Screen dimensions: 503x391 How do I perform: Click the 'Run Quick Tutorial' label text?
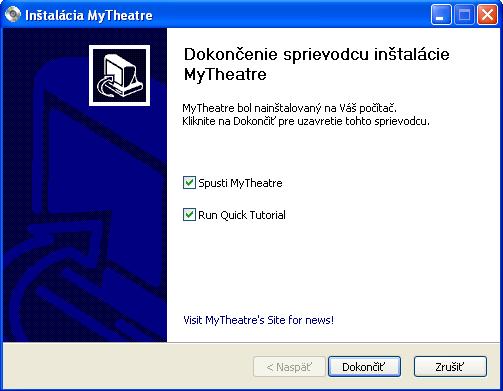(242, 215)
